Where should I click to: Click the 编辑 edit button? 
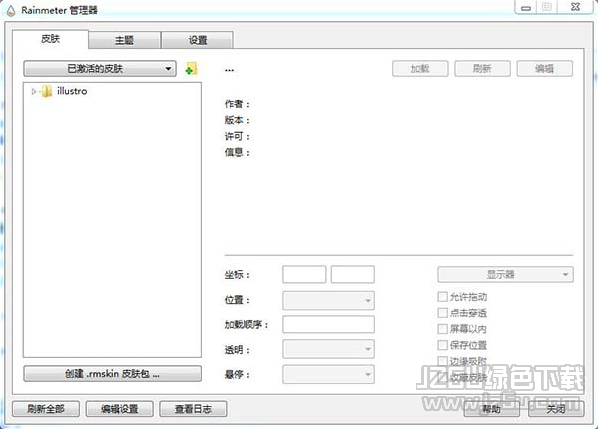pos(545,69)
